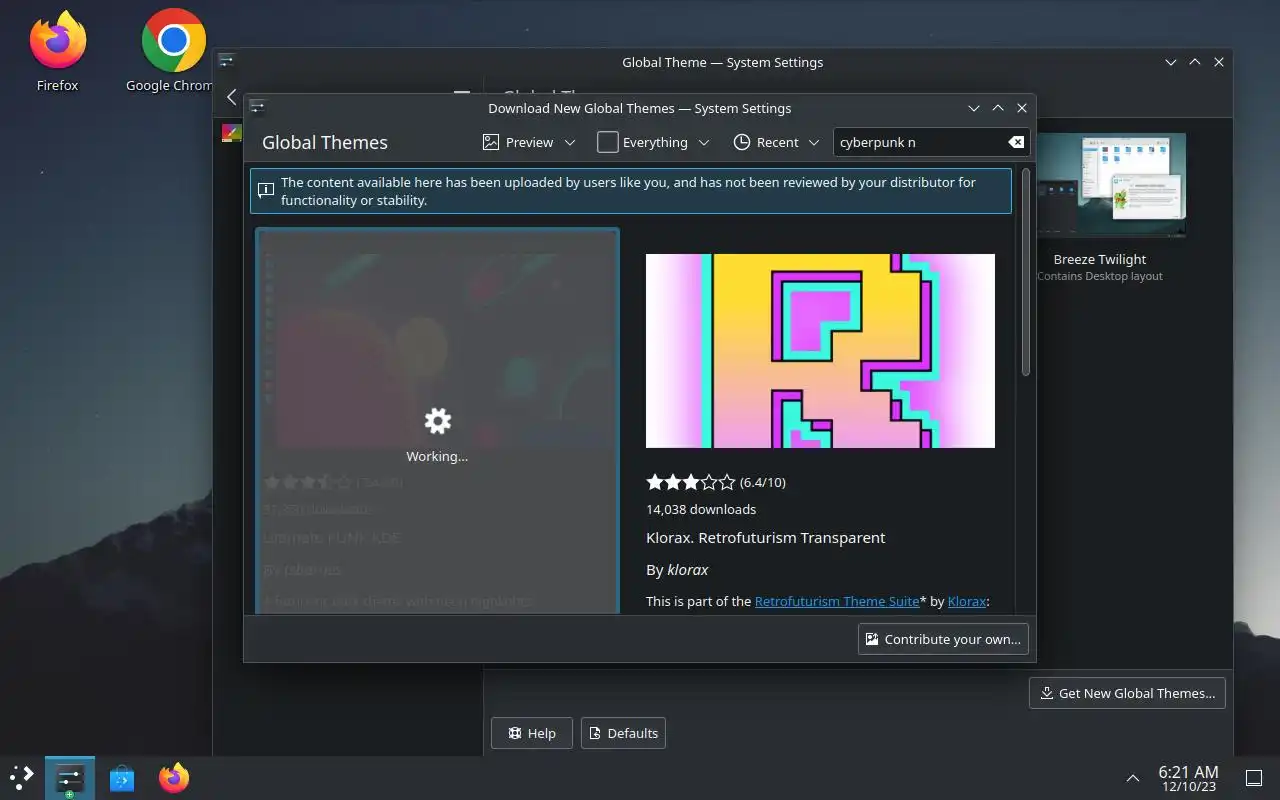This screenshot has width=1280, height=800.
Task: Click the '(6.4/10)' rating text
Action: [763, 482]
